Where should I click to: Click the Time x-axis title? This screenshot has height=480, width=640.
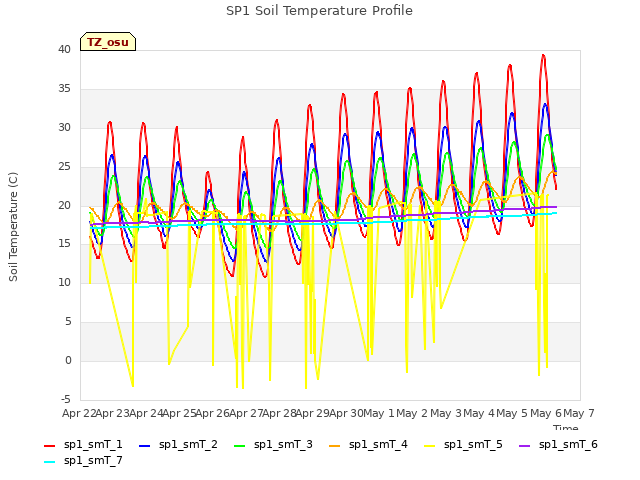point(565,428)
